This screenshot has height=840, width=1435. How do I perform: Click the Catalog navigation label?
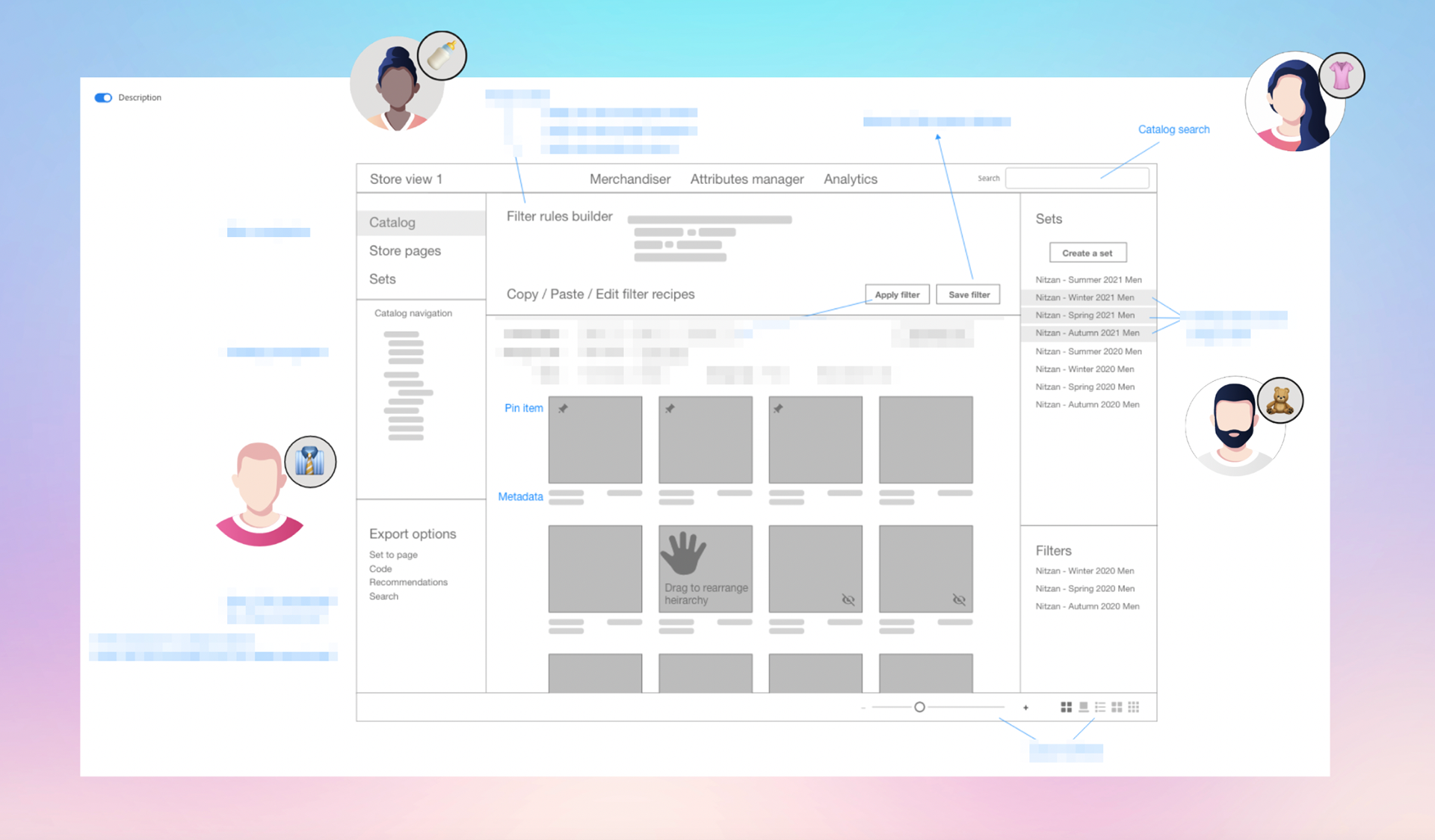pyautogui.click(x=413, y=313)
